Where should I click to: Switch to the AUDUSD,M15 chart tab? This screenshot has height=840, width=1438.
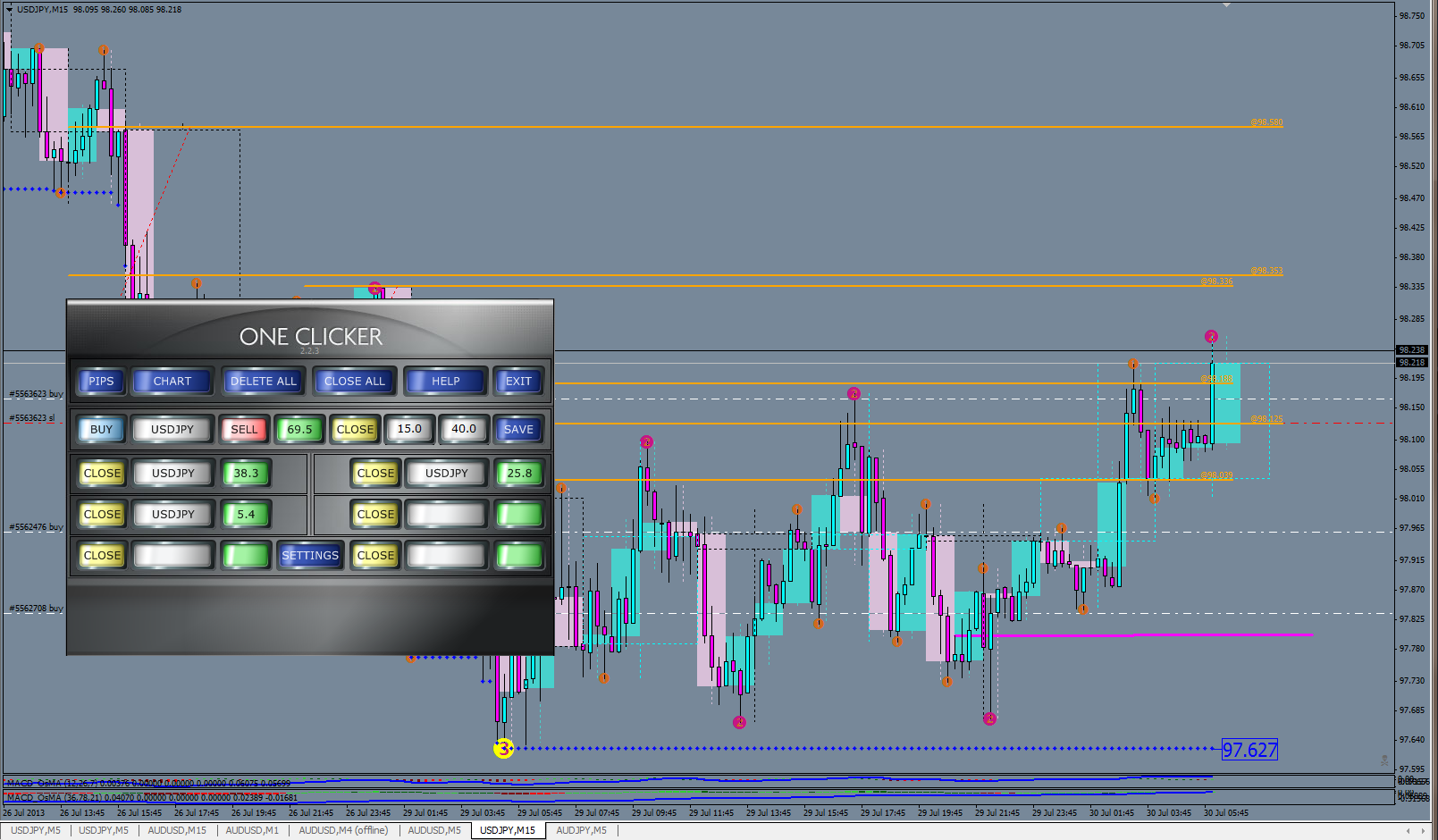[177, 831]
